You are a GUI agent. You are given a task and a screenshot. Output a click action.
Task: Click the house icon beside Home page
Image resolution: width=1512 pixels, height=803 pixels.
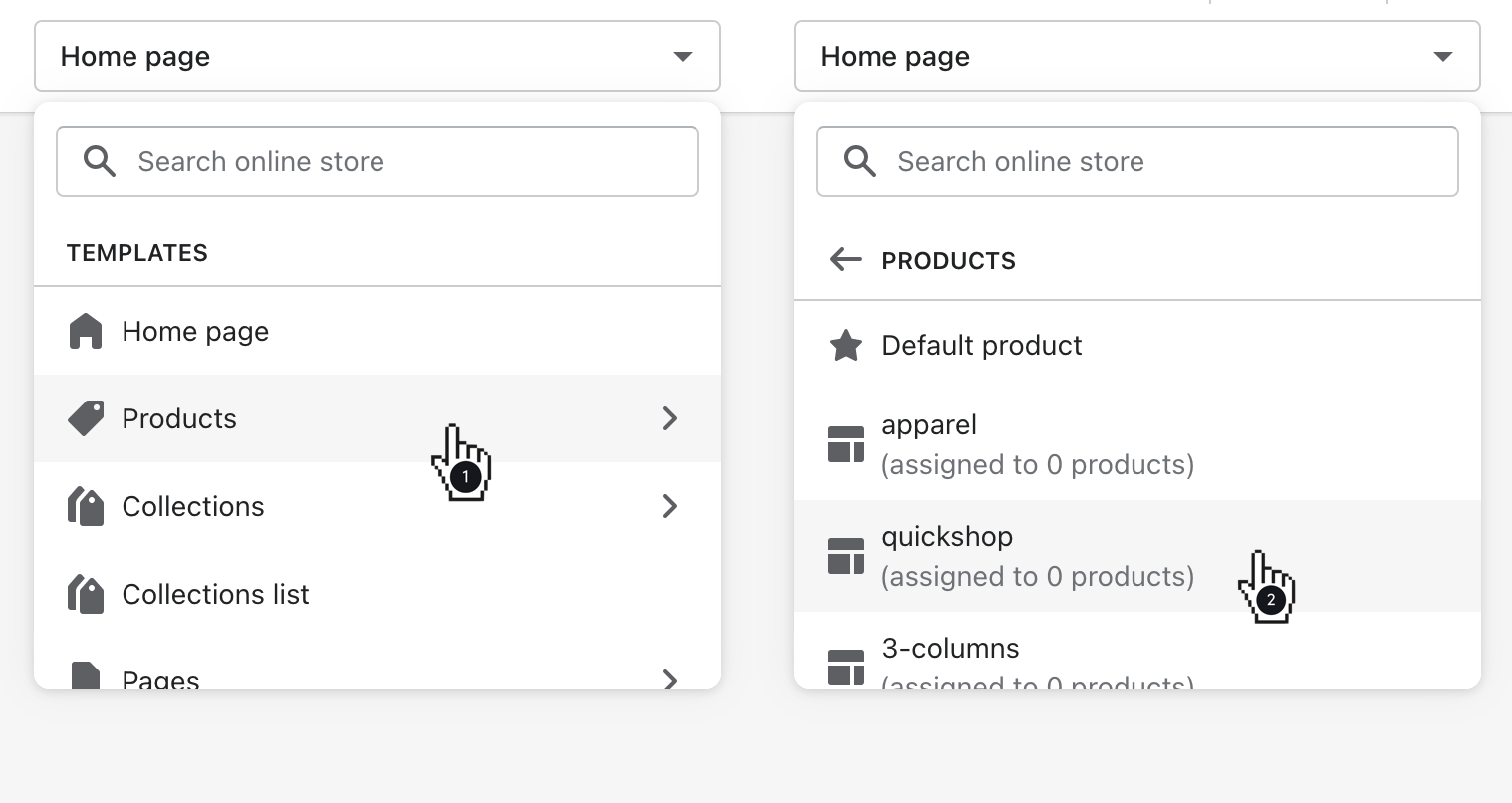point(86,332)
